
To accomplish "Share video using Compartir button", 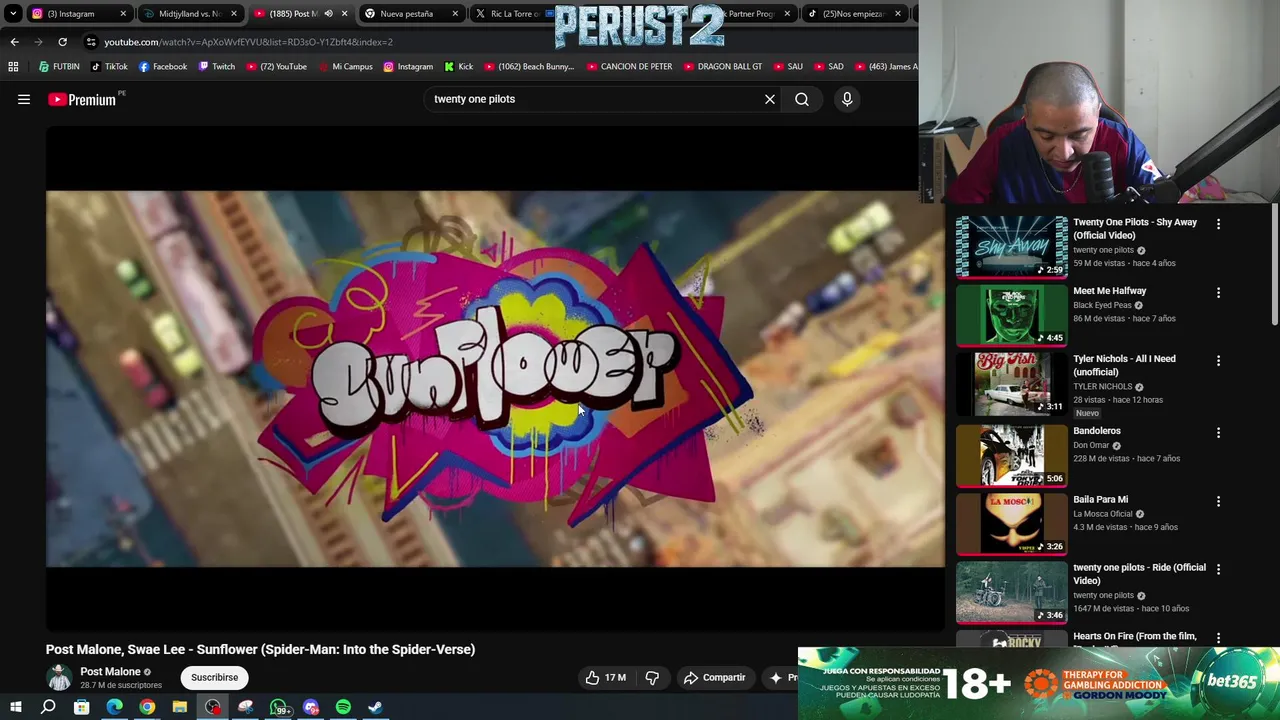I will 714,677.
